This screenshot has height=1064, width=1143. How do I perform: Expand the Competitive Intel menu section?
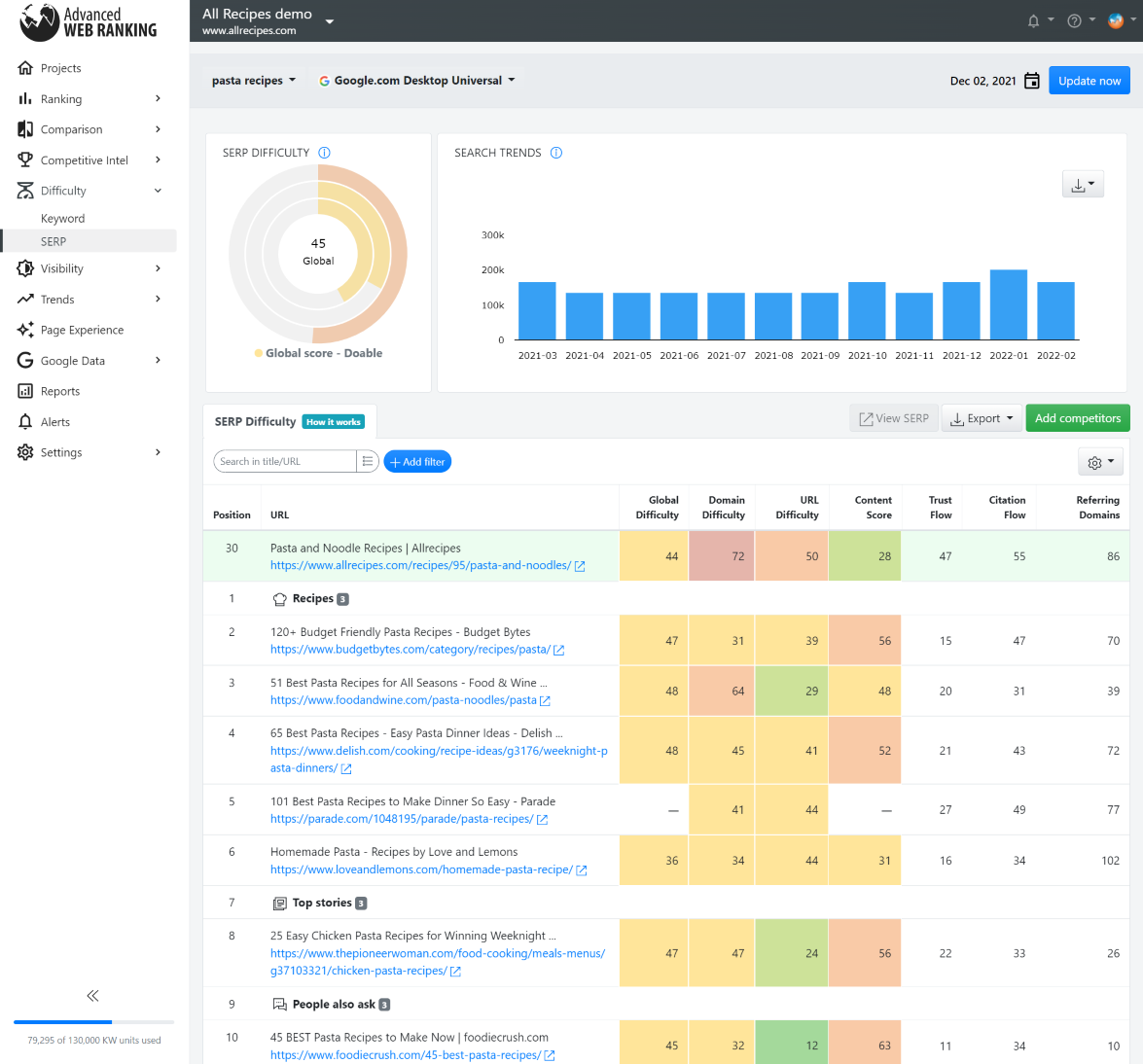click(159, 160)
